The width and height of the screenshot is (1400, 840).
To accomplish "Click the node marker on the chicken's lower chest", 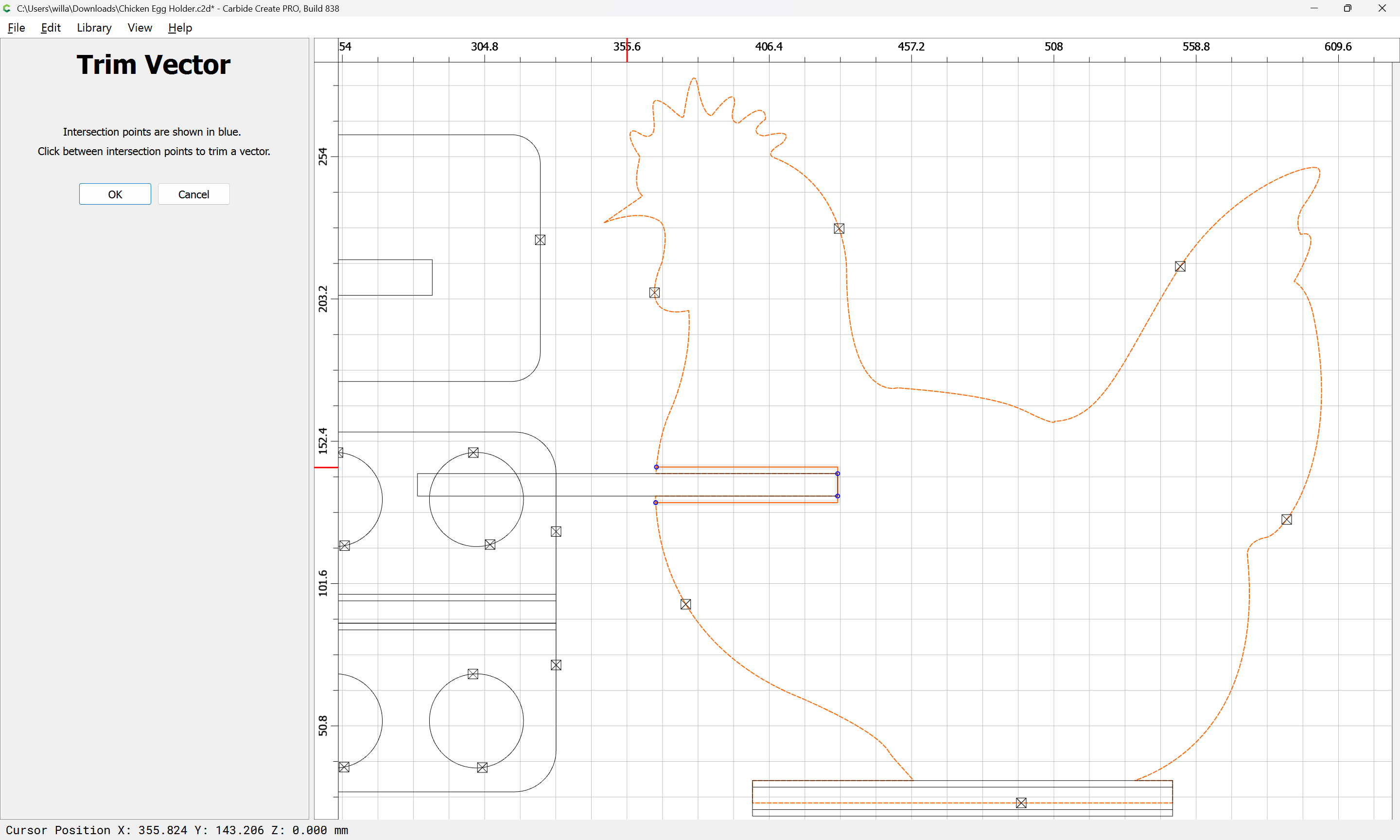I will point(685,604).
